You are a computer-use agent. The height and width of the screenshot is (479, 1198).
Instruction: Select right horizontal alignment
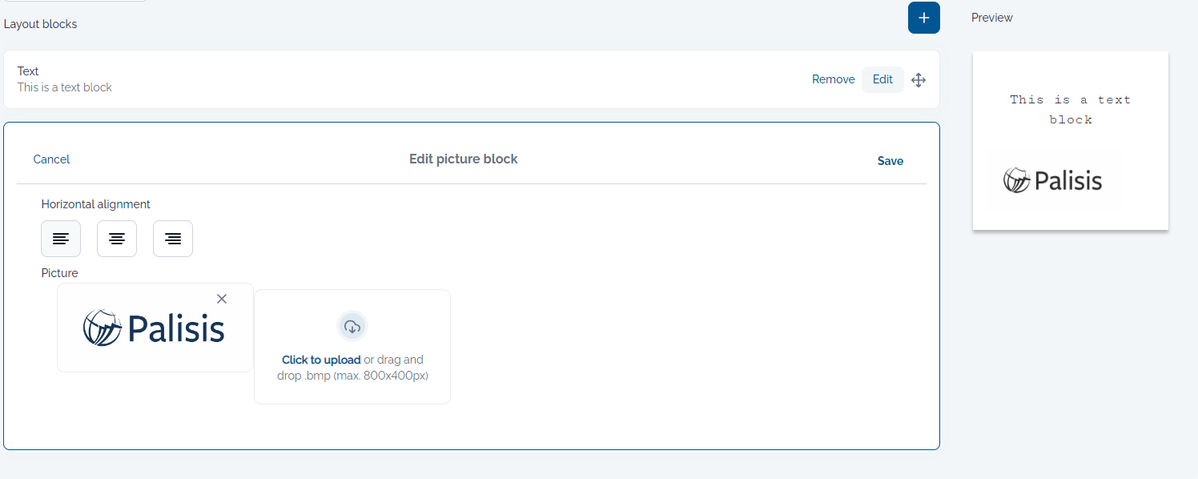click(173, 238)
